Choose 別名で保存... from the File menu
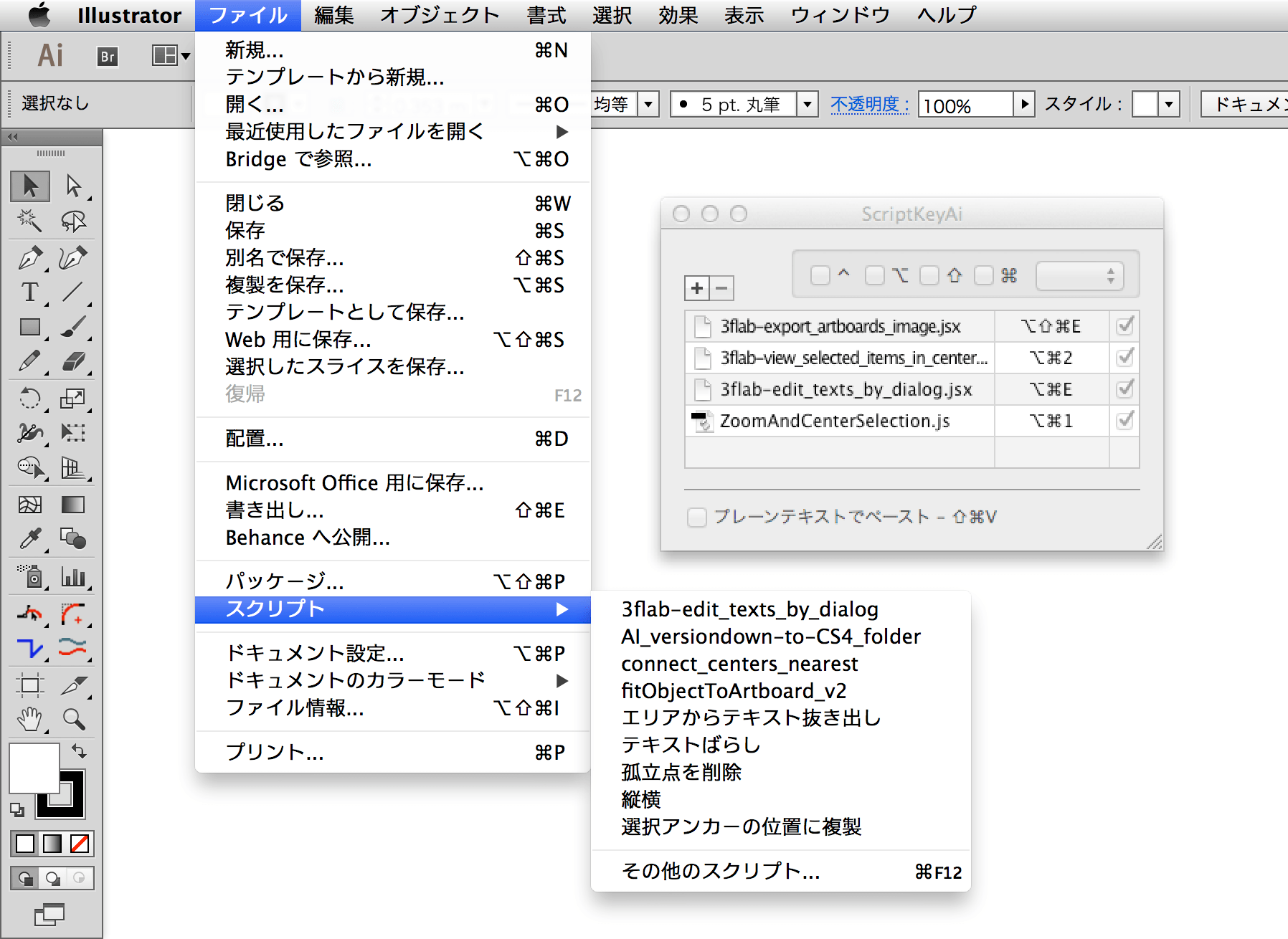Viewport: 1288px width, 939px height. (x=393, y=258)
